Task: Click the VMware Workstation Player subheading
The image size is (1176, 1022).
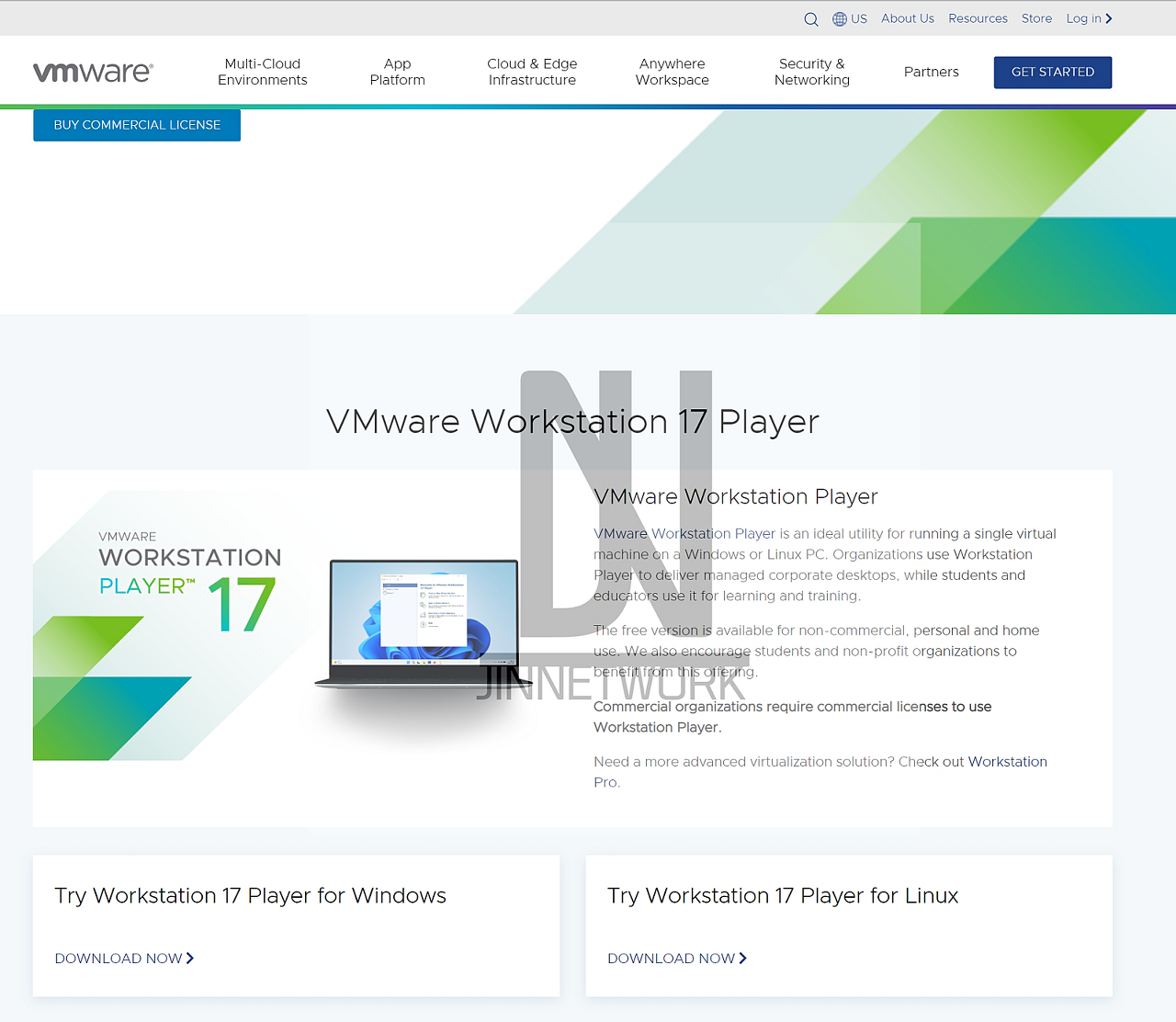Action: (736, 496)
